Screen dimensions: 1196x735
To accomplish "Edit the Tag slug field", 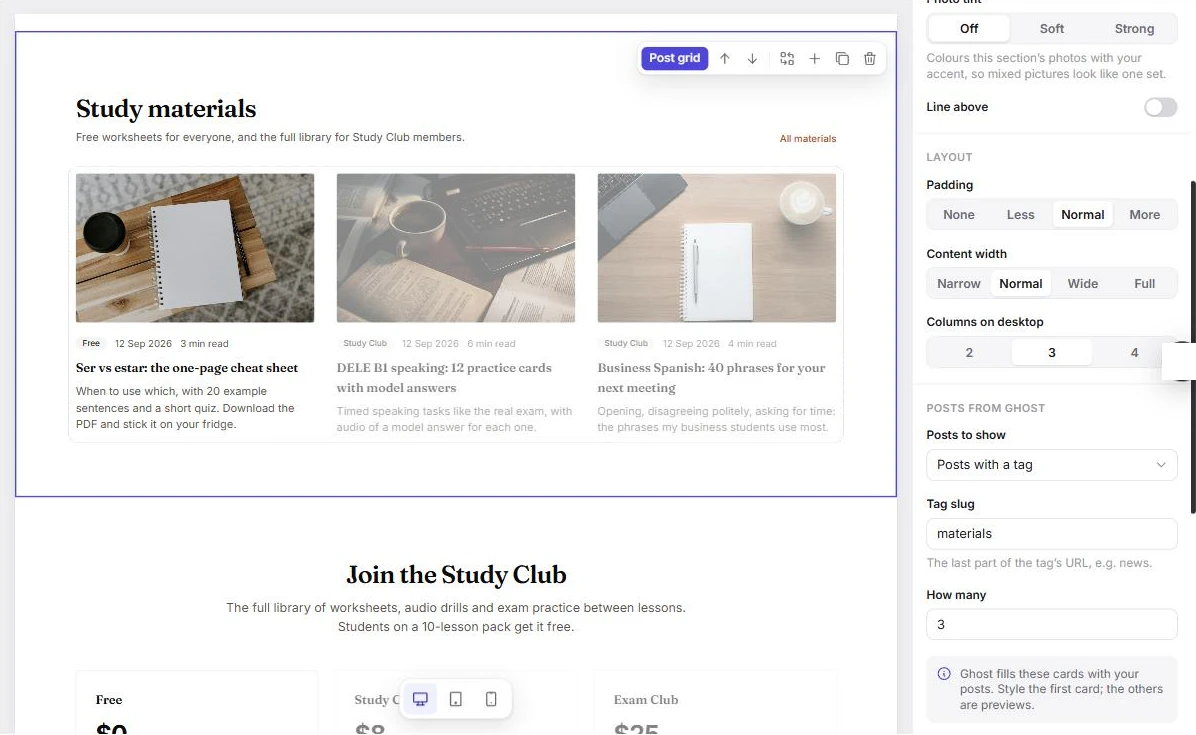I will 1052,534.
